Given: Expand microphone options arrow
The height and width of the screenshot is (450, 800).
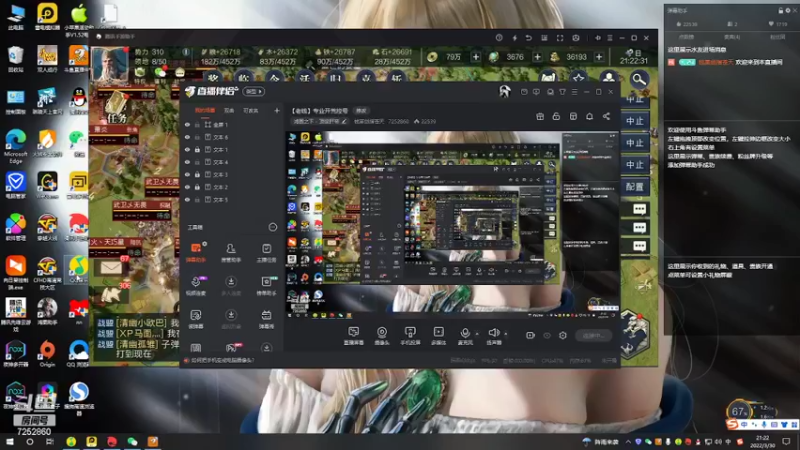Looking at the screenshot, I should (x=477, y=334).
